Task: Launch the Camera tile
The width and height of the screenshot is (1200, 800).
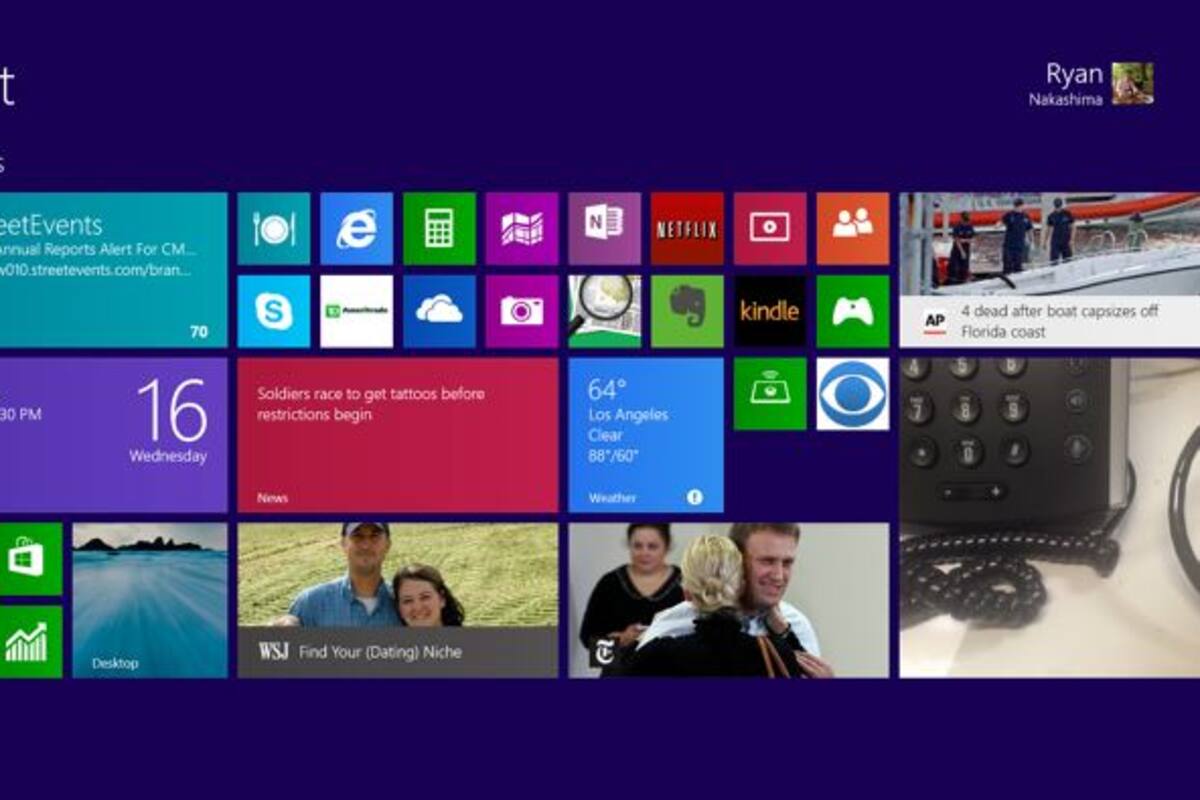Action: pos(522,311)
